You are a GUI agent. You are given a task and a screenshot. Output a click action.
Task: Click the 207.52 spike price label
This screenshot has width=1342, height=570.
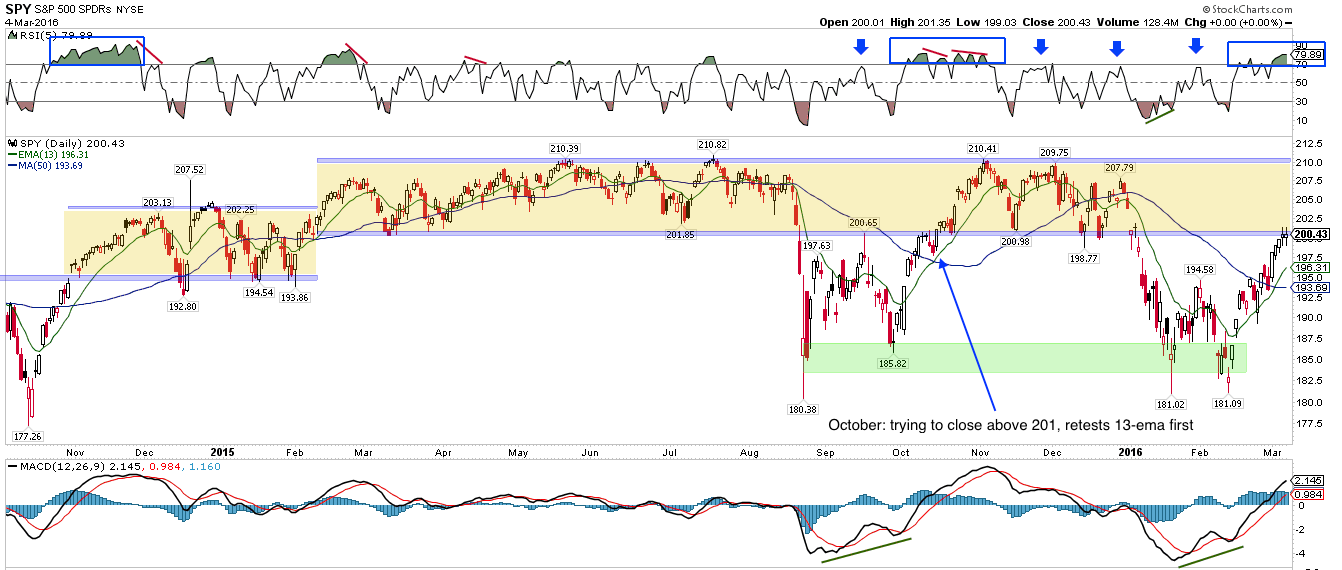189,170
